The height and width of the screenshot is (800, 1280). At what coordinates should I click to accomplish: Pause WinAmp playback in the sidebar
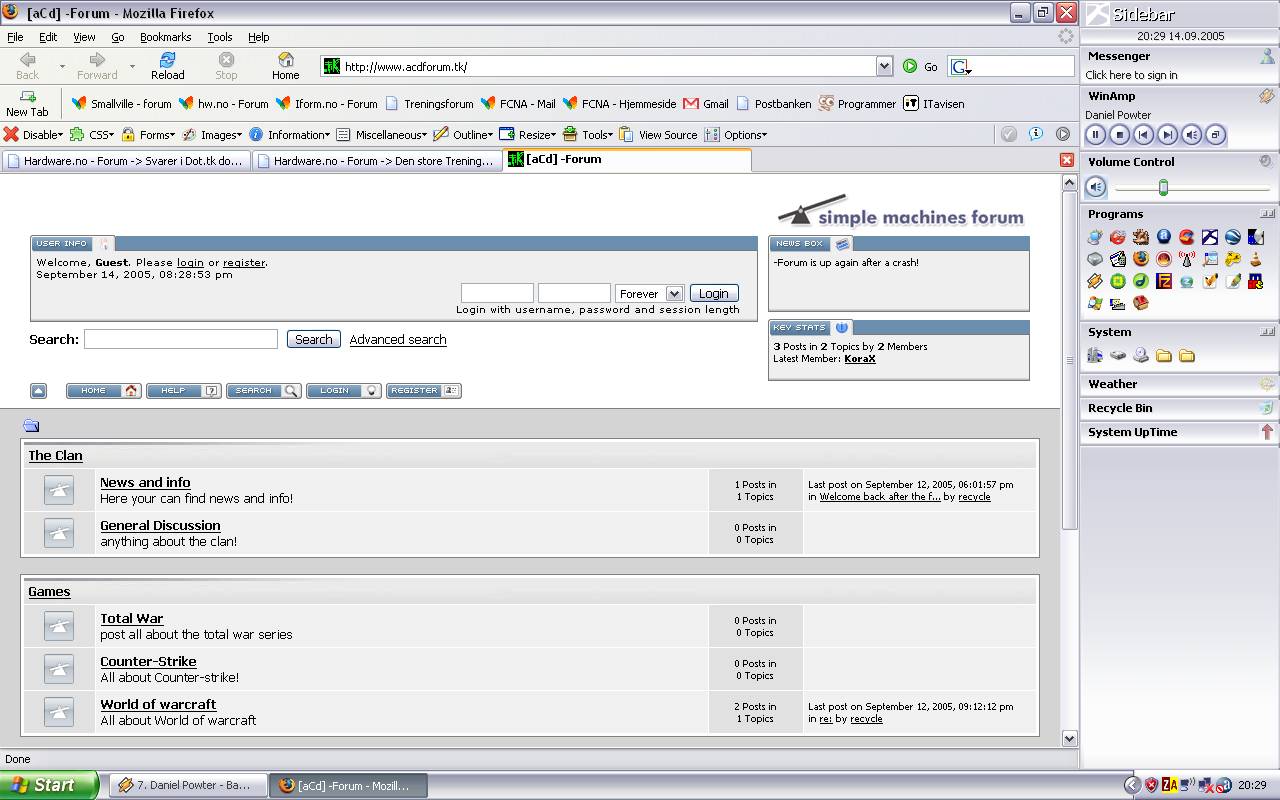coord(1096,135)
